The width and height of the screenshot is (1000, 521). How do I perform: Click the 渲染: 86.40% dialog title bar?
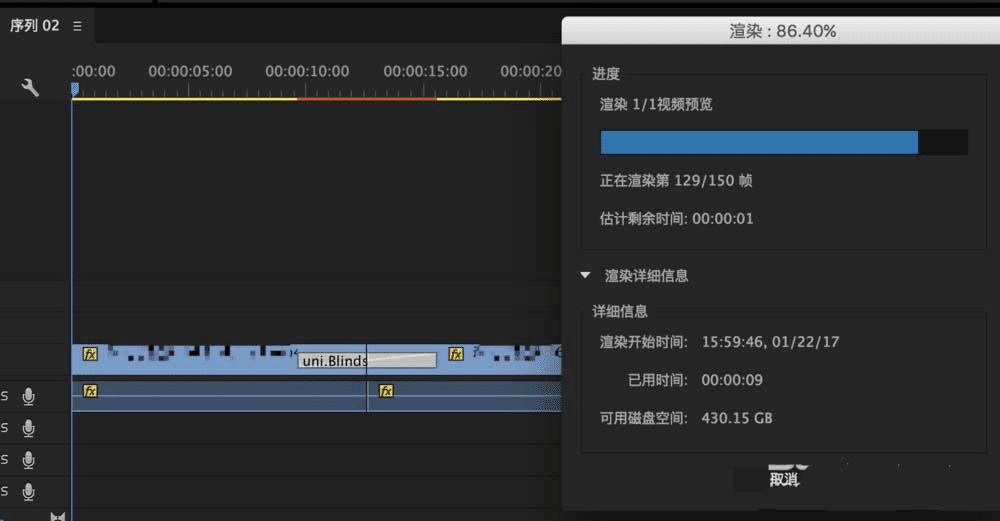tap(781, 31)
